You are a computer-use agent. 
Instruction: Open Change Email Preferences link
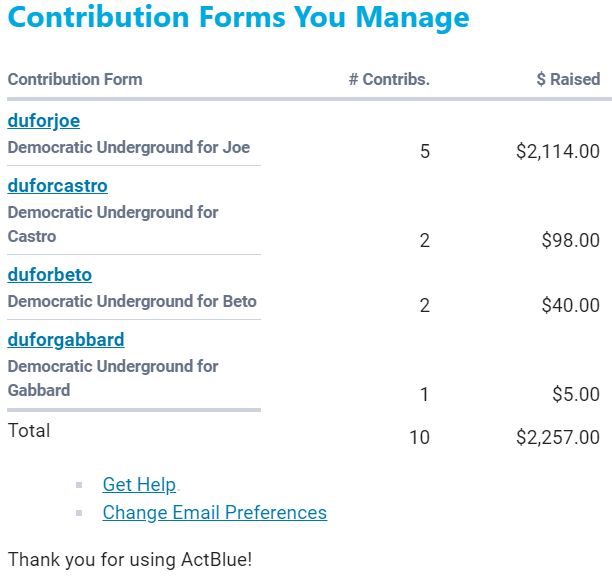(x=214, y=513)
